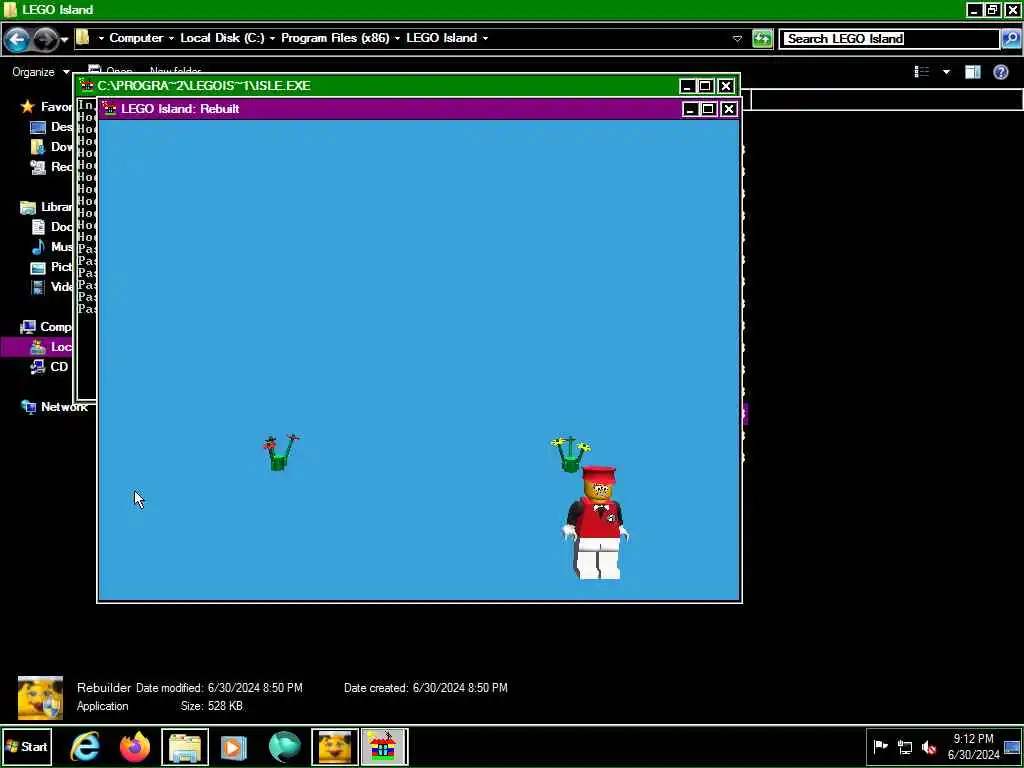The height and width of the screenshot is (768, 1024).
Task: Click the network tray icon
Action: 905,746
